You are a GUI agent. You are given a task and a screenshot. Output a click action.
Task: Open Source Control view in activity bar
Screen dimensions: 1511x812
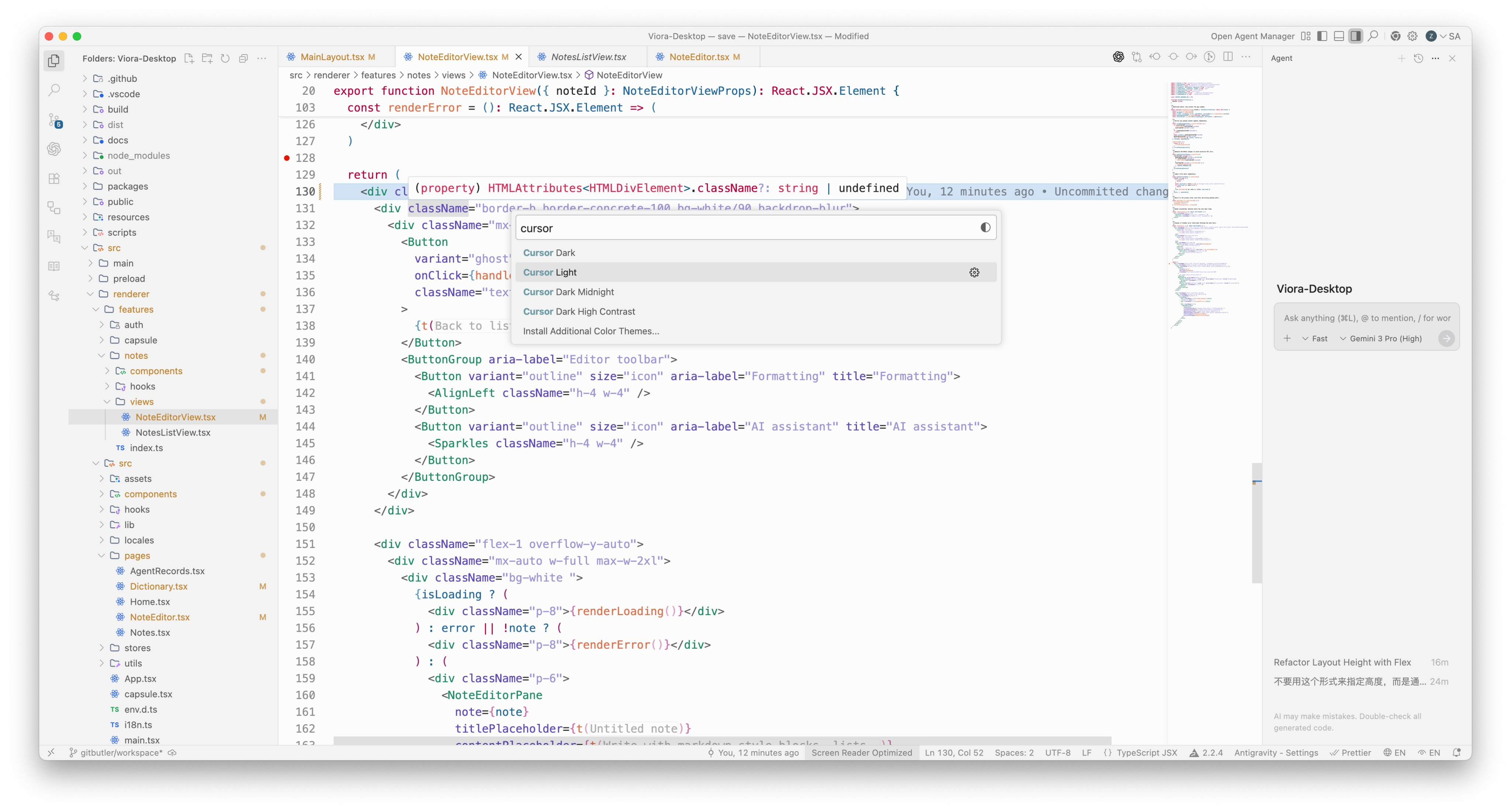[x=54, y=120]
